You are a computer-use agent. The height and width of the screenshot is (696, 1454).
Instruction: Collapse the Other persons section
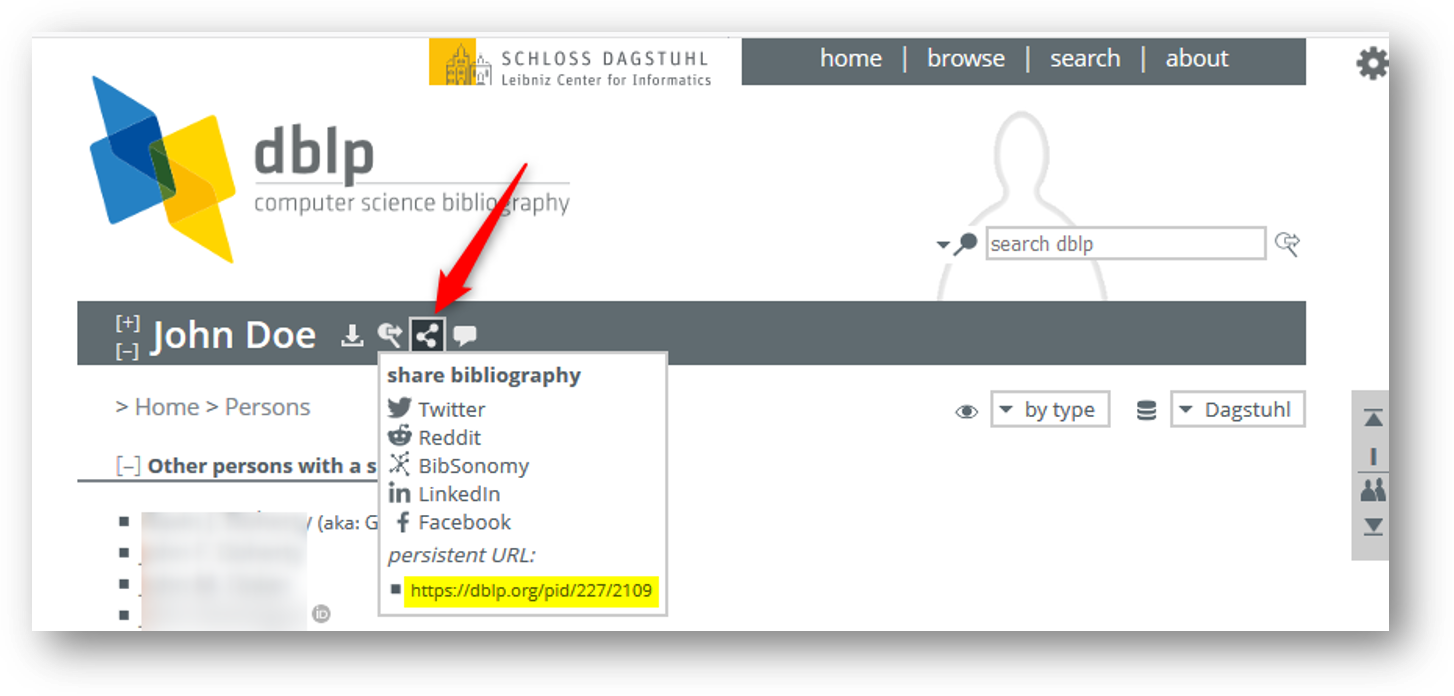click(128, 466)
